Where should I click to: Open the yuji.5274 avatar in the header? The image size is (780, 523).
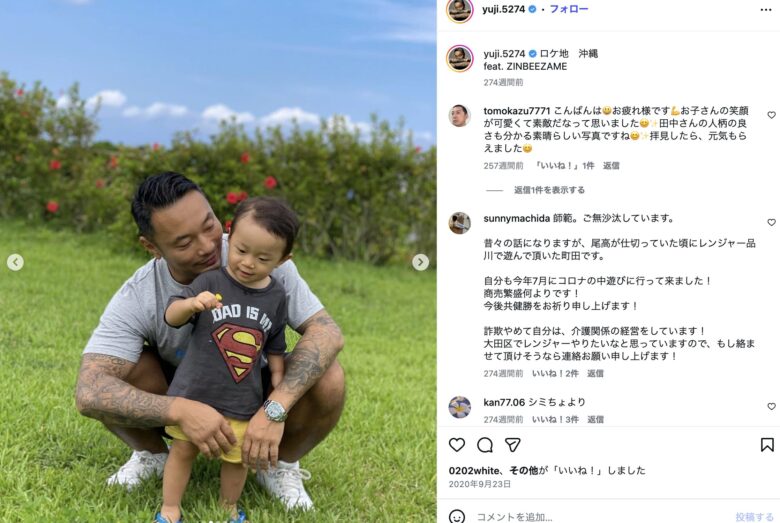pyautogui.click(x=460, y=10)
